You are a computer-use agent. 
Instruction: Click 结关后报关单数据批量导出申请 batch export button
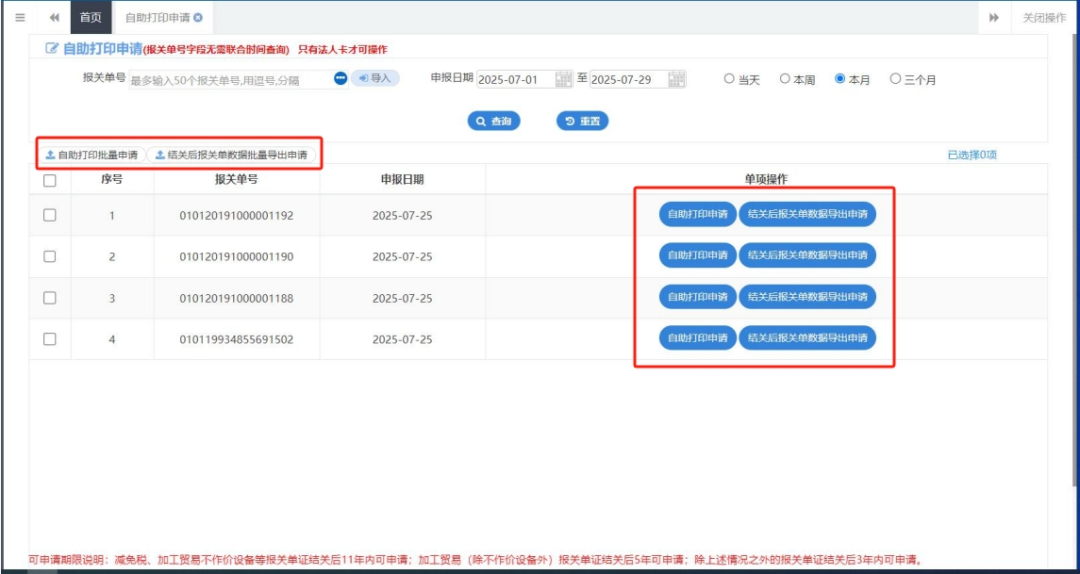231,155
